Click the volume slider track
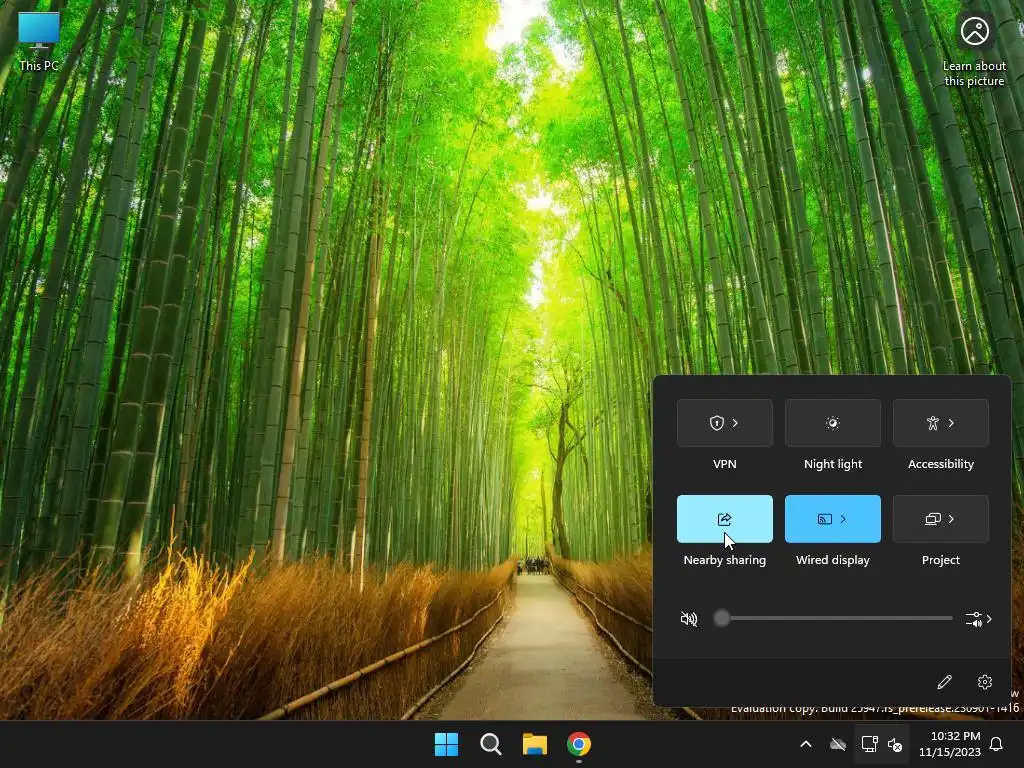Screen dimensions: 1024x768 click(x=833, y=618)
